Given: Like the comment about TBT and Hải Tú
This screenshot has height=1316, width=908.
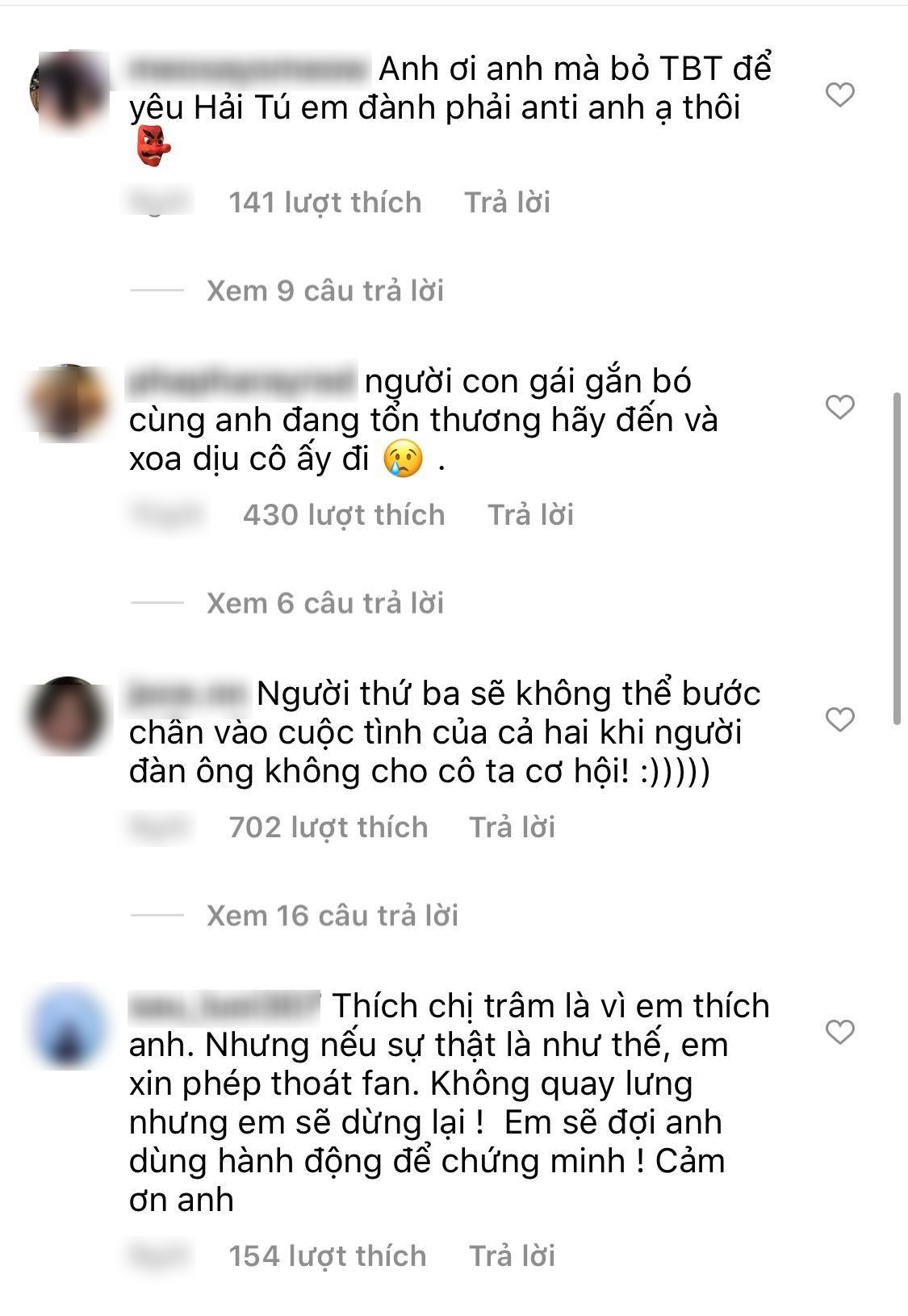Looking at the screenshot, I should pyautogui.click(x=840, y=95).
